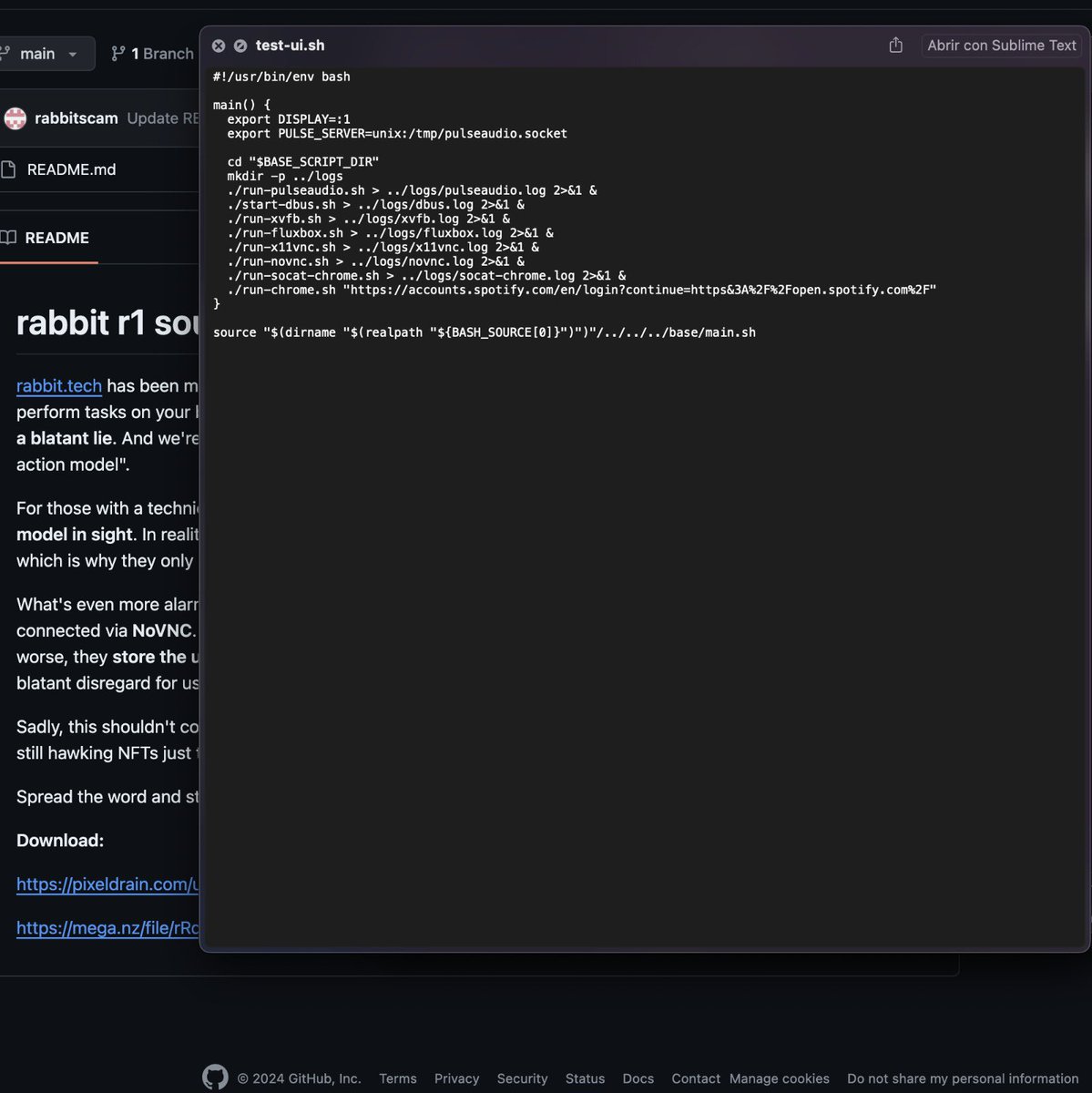The width and height of the screenshot is (1092, 1093).
Task: Select the README tab
Action: coord(48,238)
